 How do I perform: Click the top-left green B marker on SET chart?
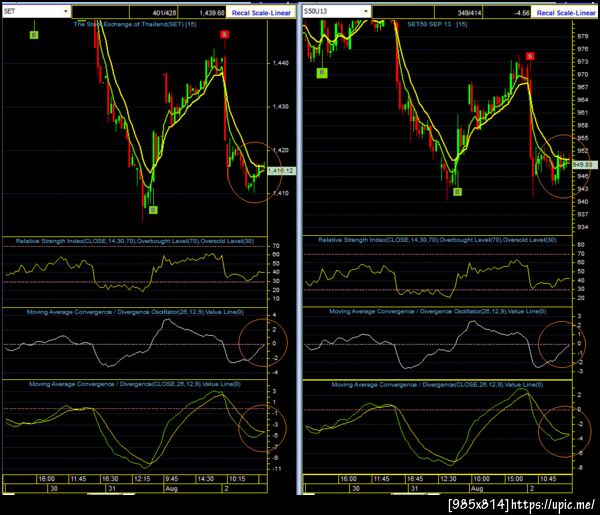pyautogui.click(x=34, y=35)
